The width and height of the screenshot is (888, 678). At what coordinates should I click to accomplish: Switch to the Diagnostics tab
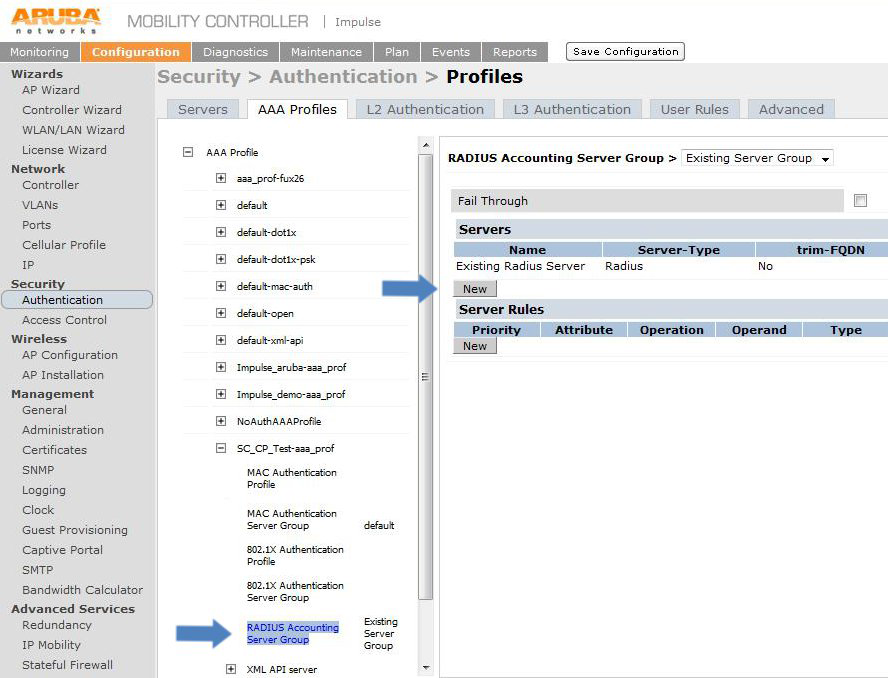(236, 52)
